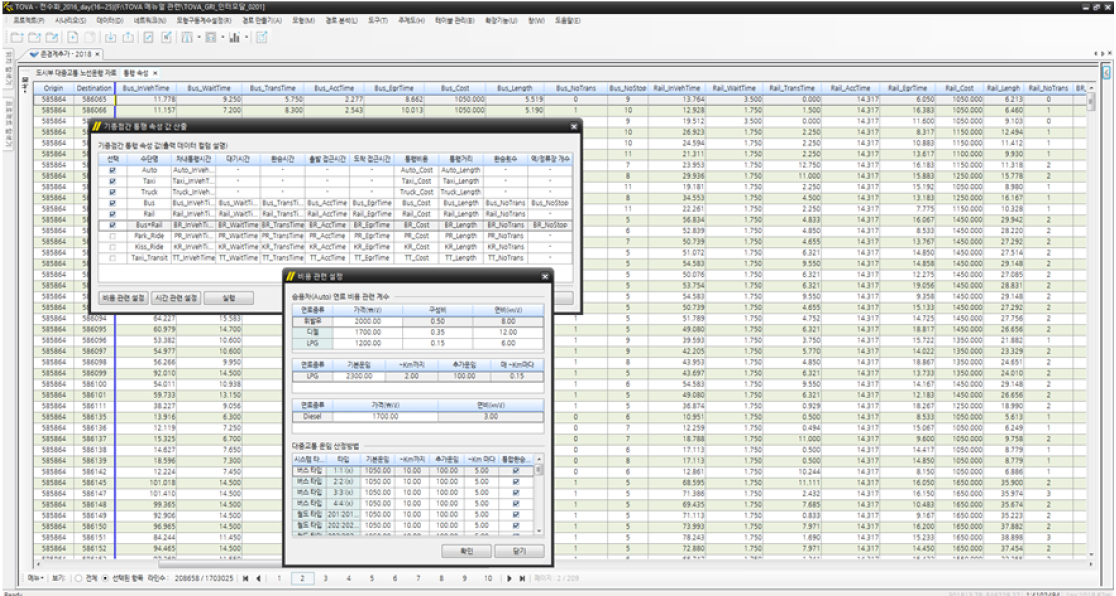Open the 네트워크(N) menu

tap(148, 19)
